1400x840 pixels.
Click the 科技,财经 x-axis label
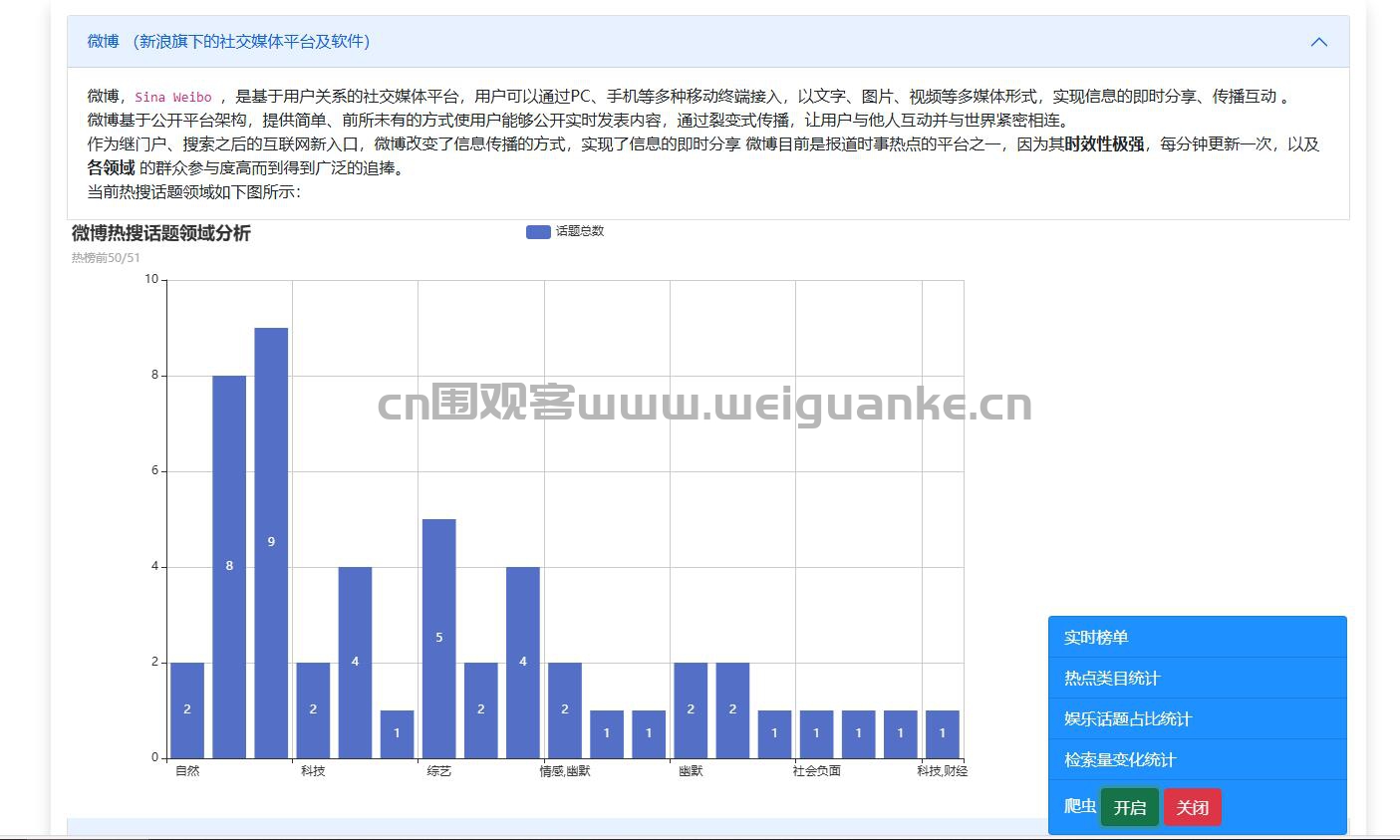pos(942,771)
